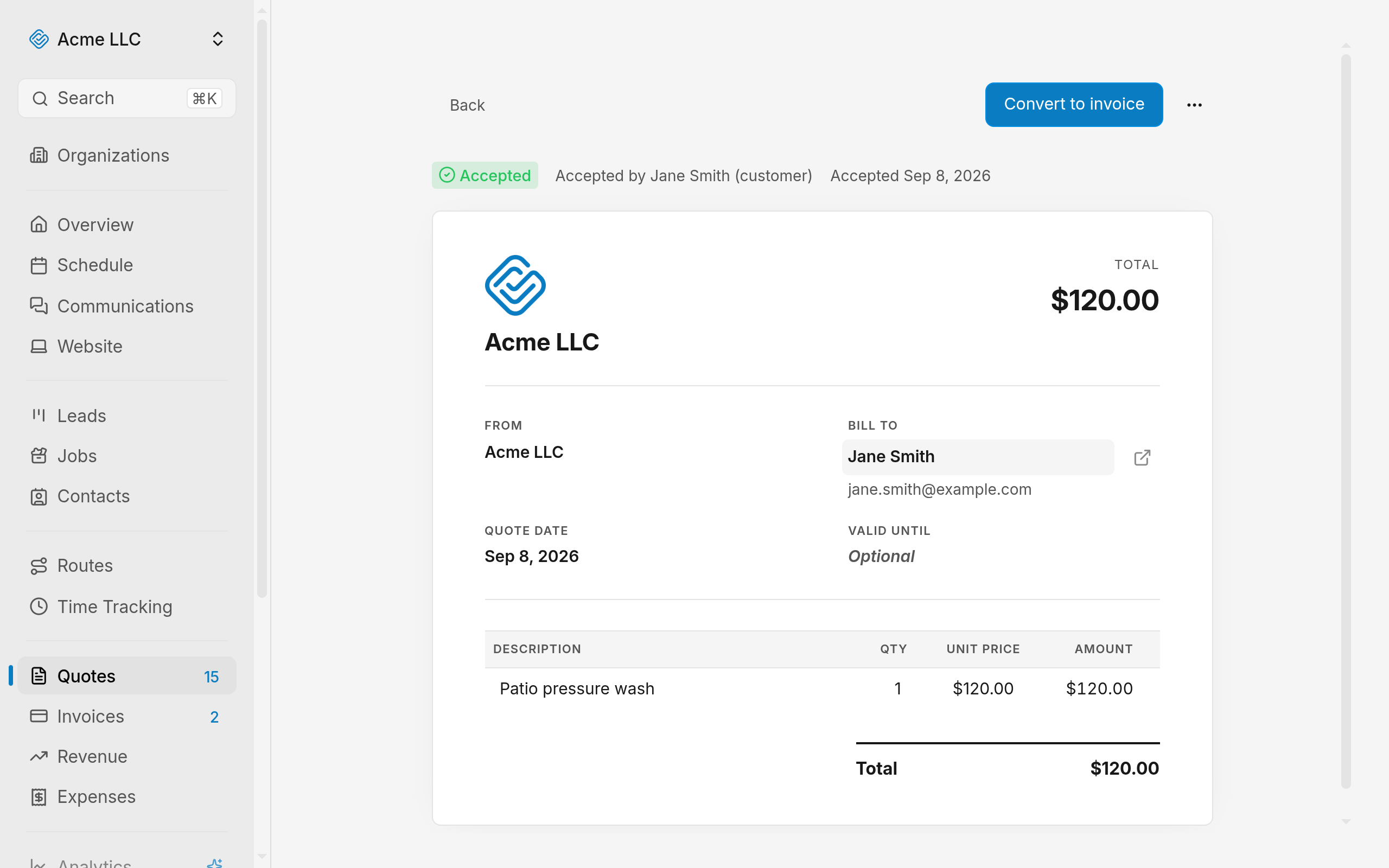Click the Overview home icon
This screenshot has height=868, width=1389.
click(39, 225)
